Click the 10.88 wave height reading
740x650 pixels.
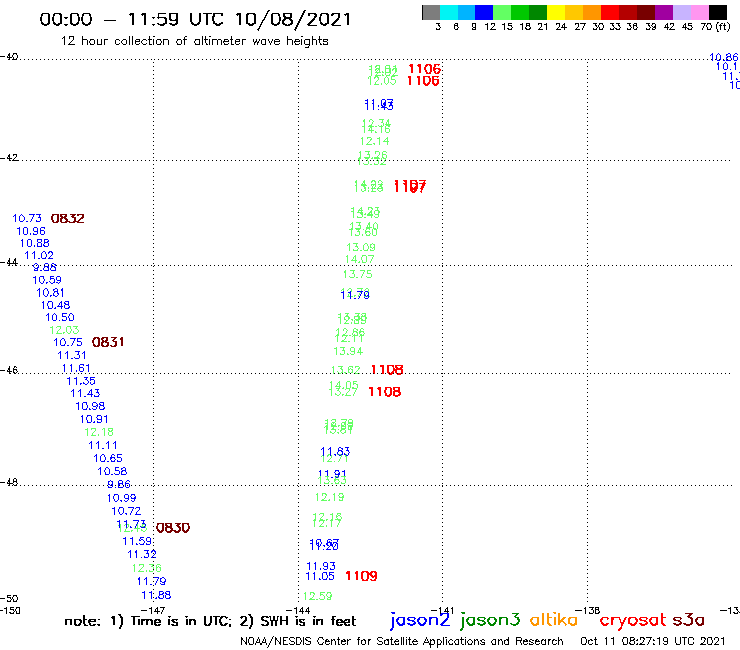[x=34, y=243]
